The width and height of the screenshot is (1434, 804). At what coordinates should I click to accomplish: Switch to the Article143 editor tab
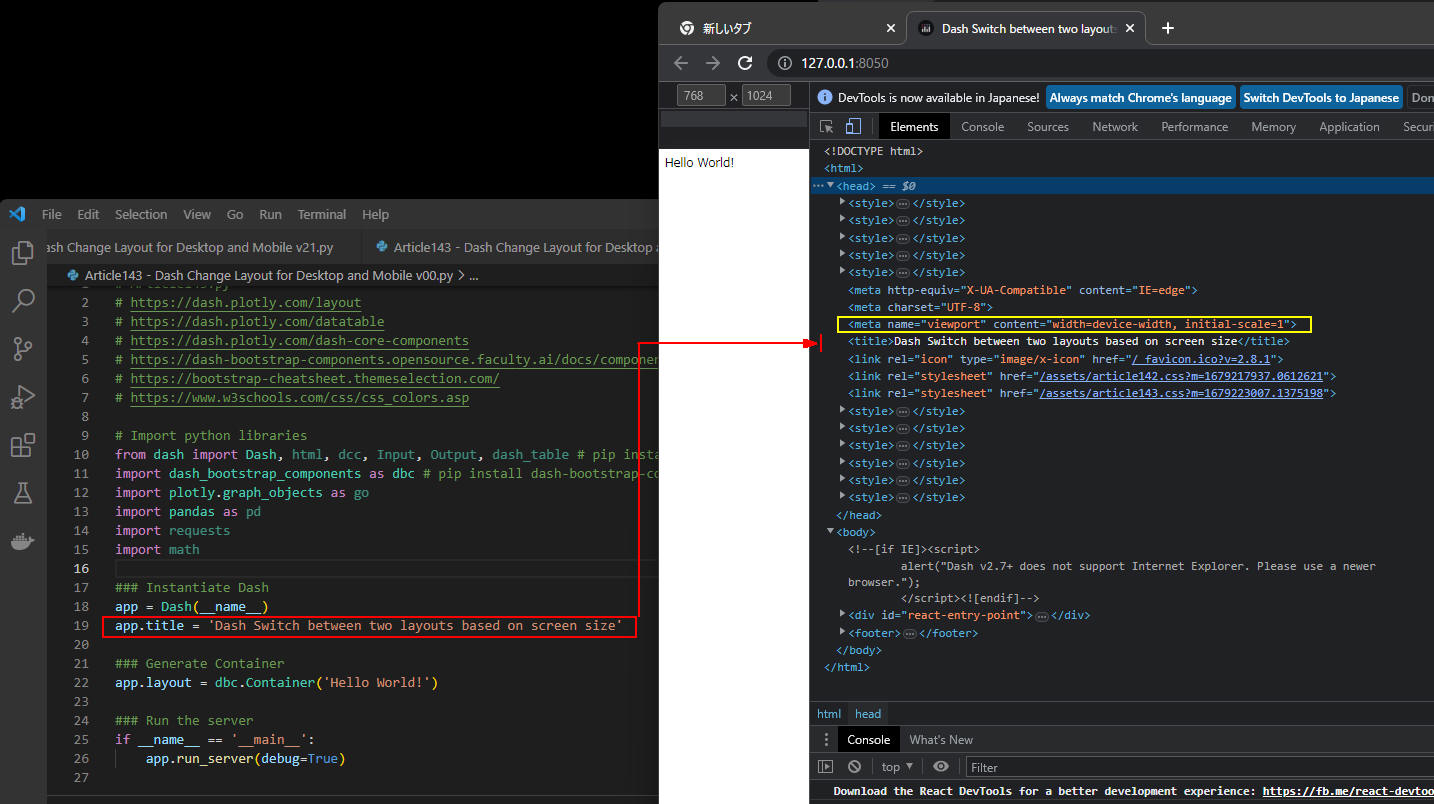pyautogui.click(x=510, y=247)
